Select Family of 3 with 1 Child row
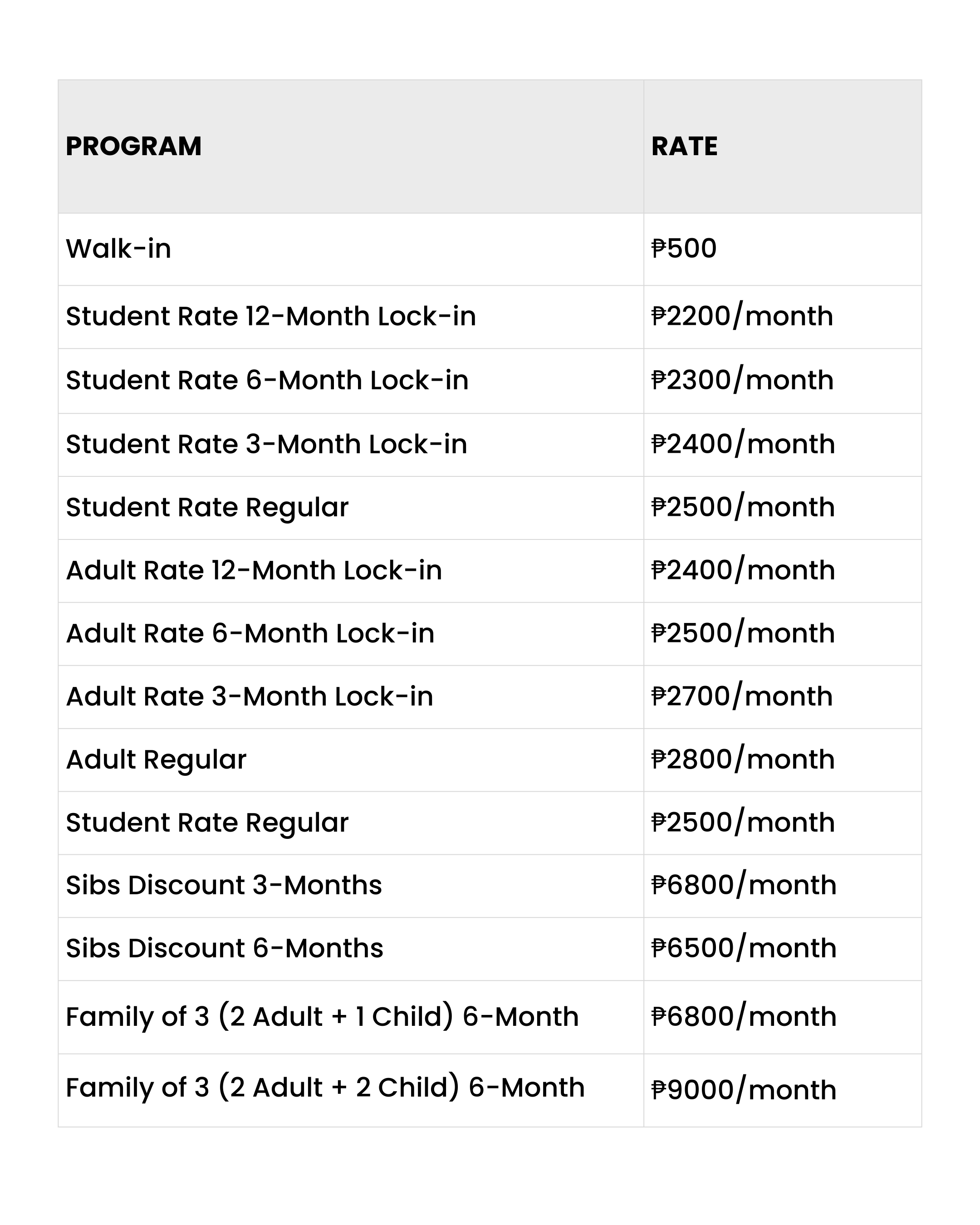This screenshot has width=980, height=1225. pos(322,1016)
